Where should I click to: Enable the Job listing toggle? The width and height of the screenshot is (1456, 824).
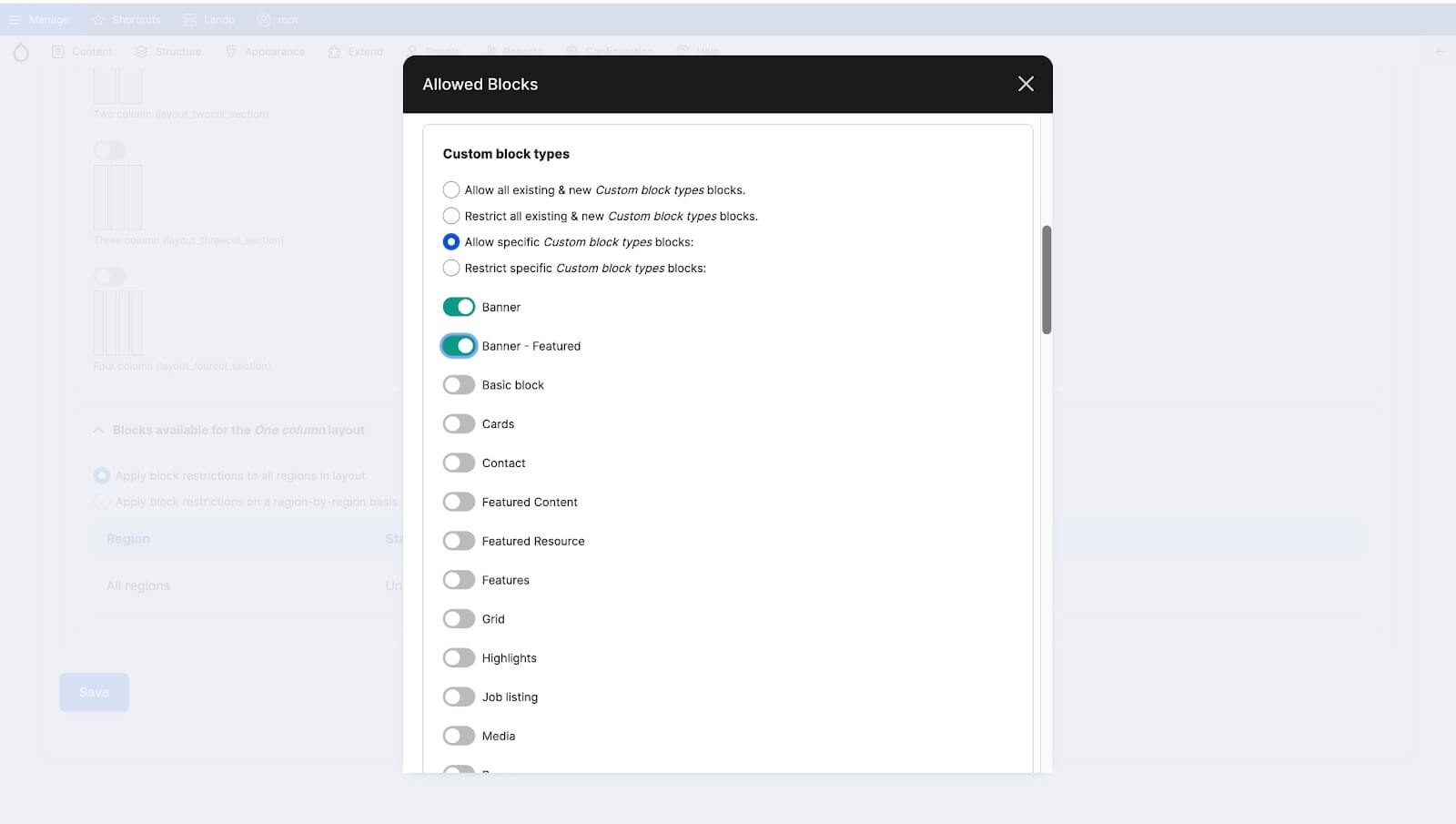pos(459,697)
